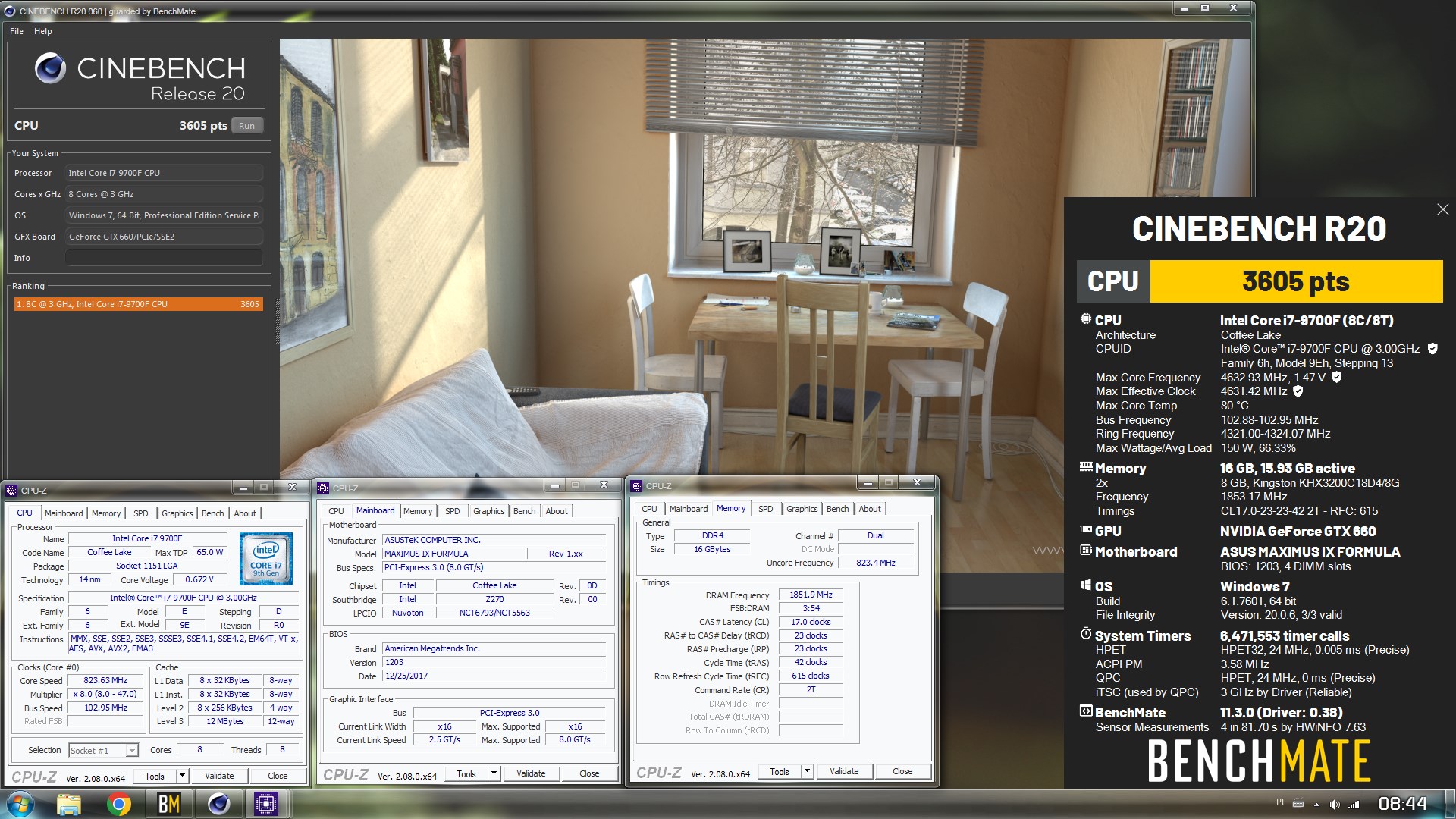The width and height of the screenshot is (1456, 819).
Task: Select the i7-9700F ranking entry
Action: pos(138,304)
